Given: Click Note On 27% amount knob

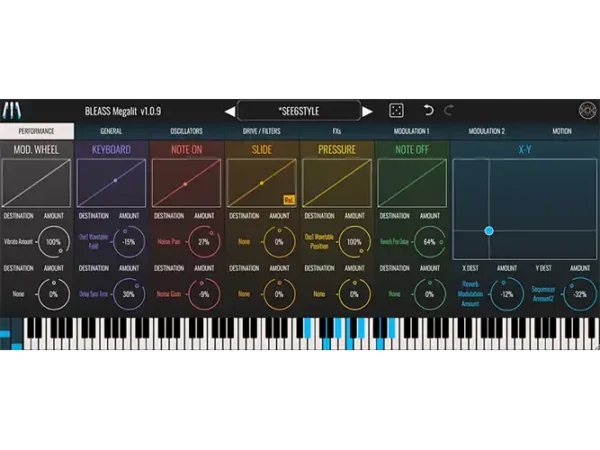Looking at the screenshot, I should tap(204, 242).
